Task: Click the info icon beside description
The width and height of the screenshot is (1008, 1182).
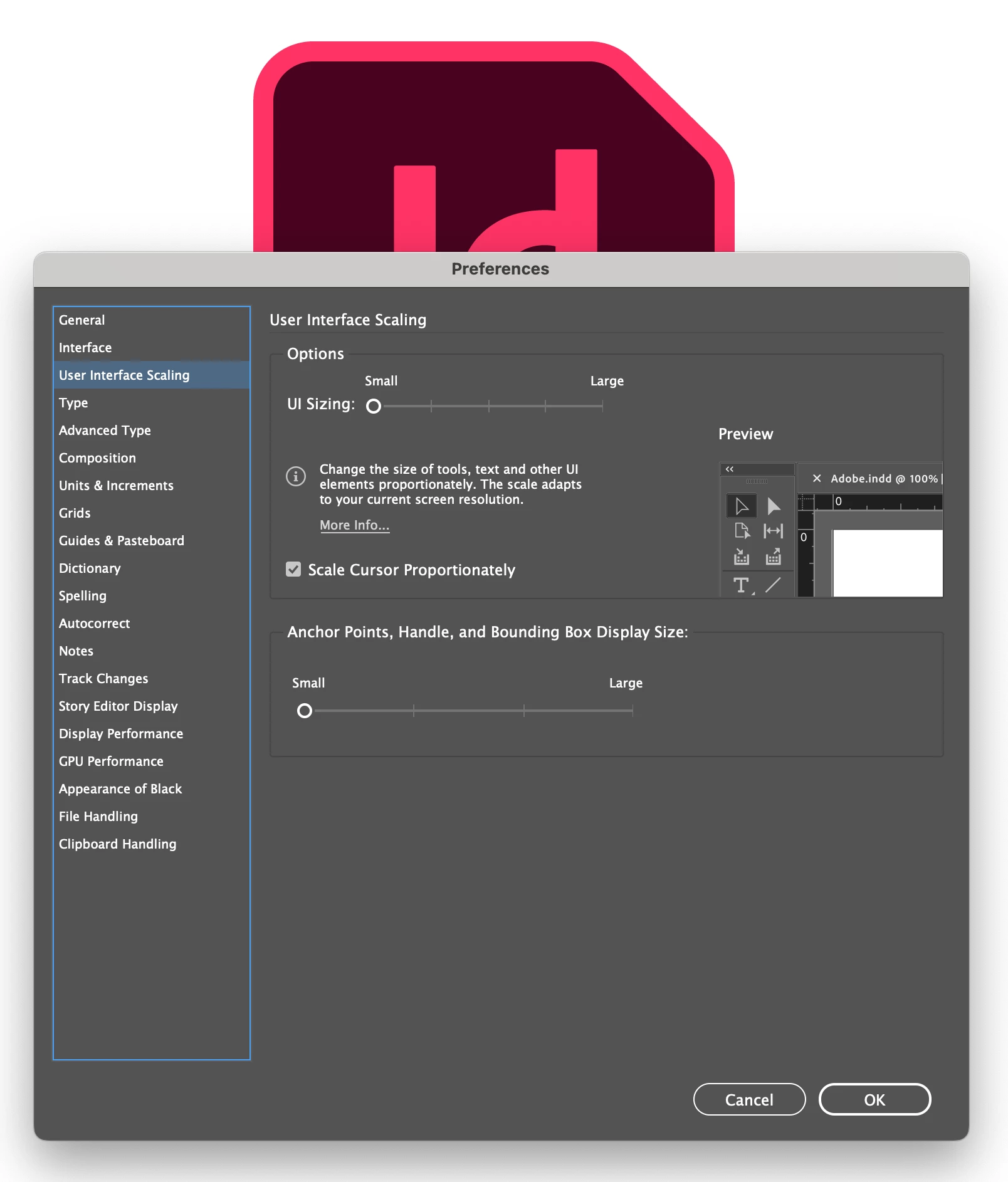Action: 296,476
